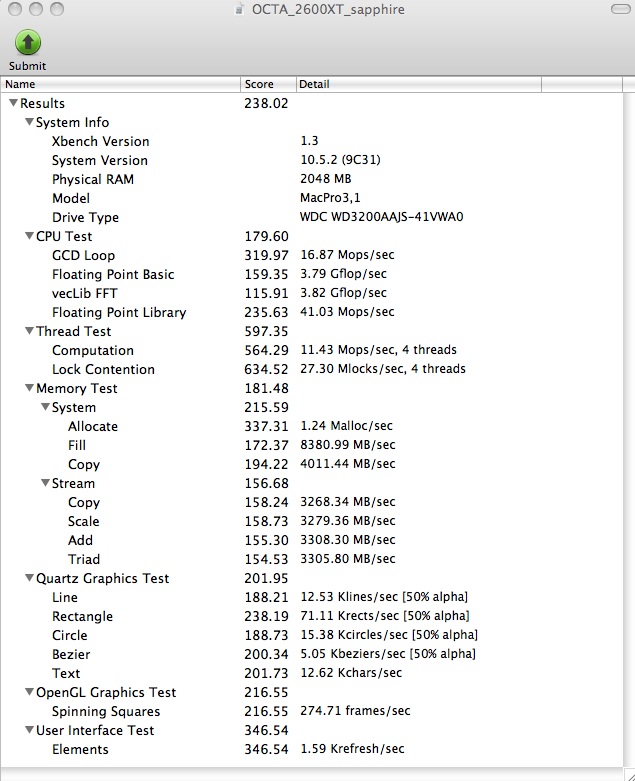Select the vecLib FFT row
The height and width of the screenshot is (781, 635).
coord(311,293)
